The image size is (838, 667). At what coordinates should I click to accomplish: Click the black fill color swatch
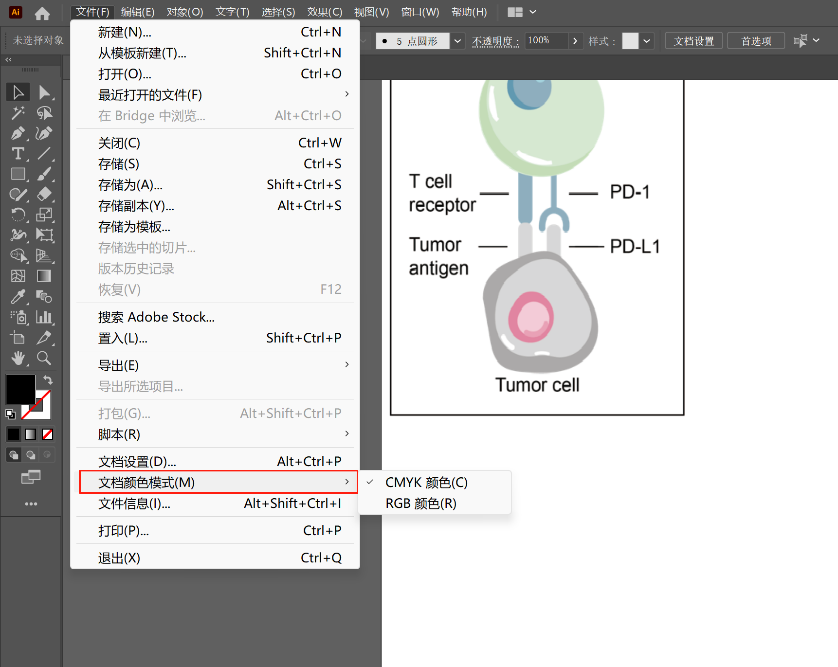[x=19, y=389]
